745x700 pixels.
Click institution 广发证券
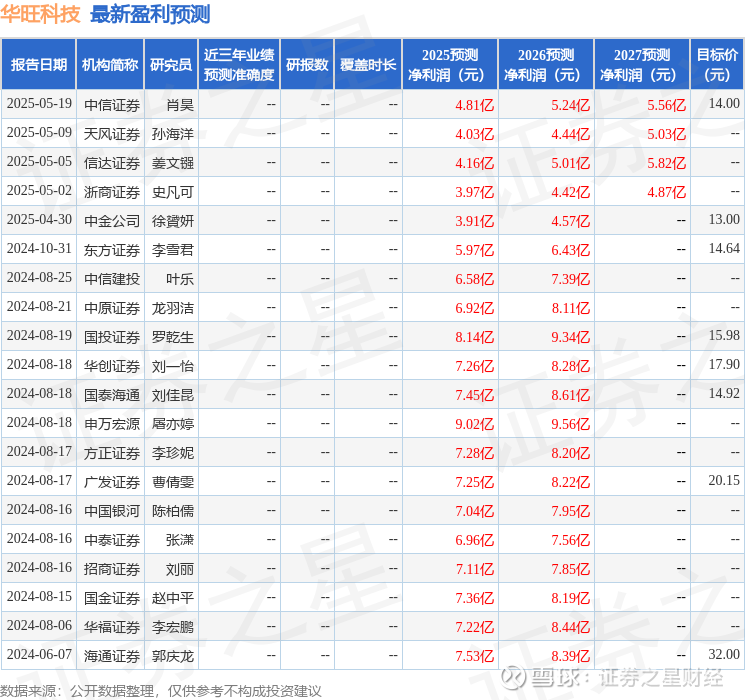112,482
